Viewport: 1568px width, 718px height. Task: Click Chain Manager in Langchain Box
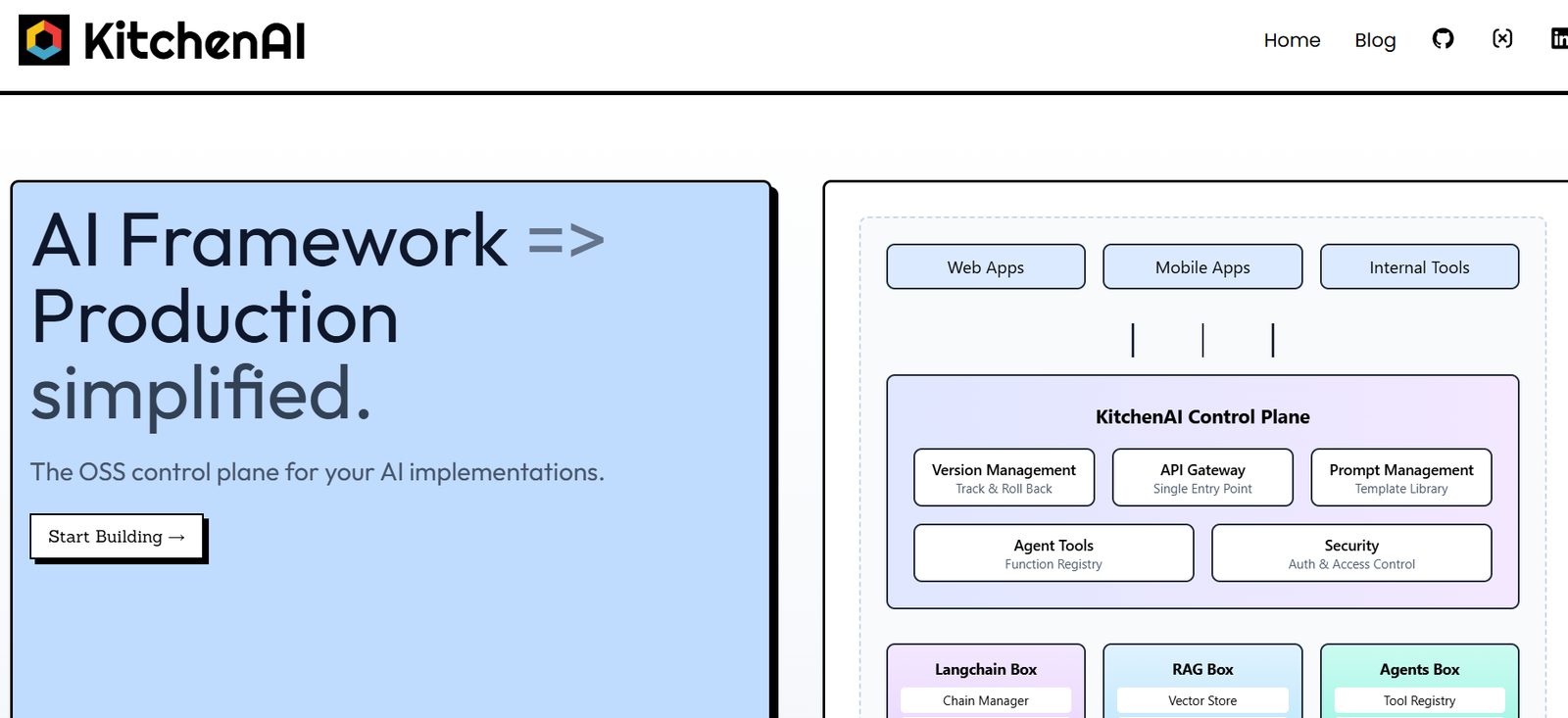point(985,700)
